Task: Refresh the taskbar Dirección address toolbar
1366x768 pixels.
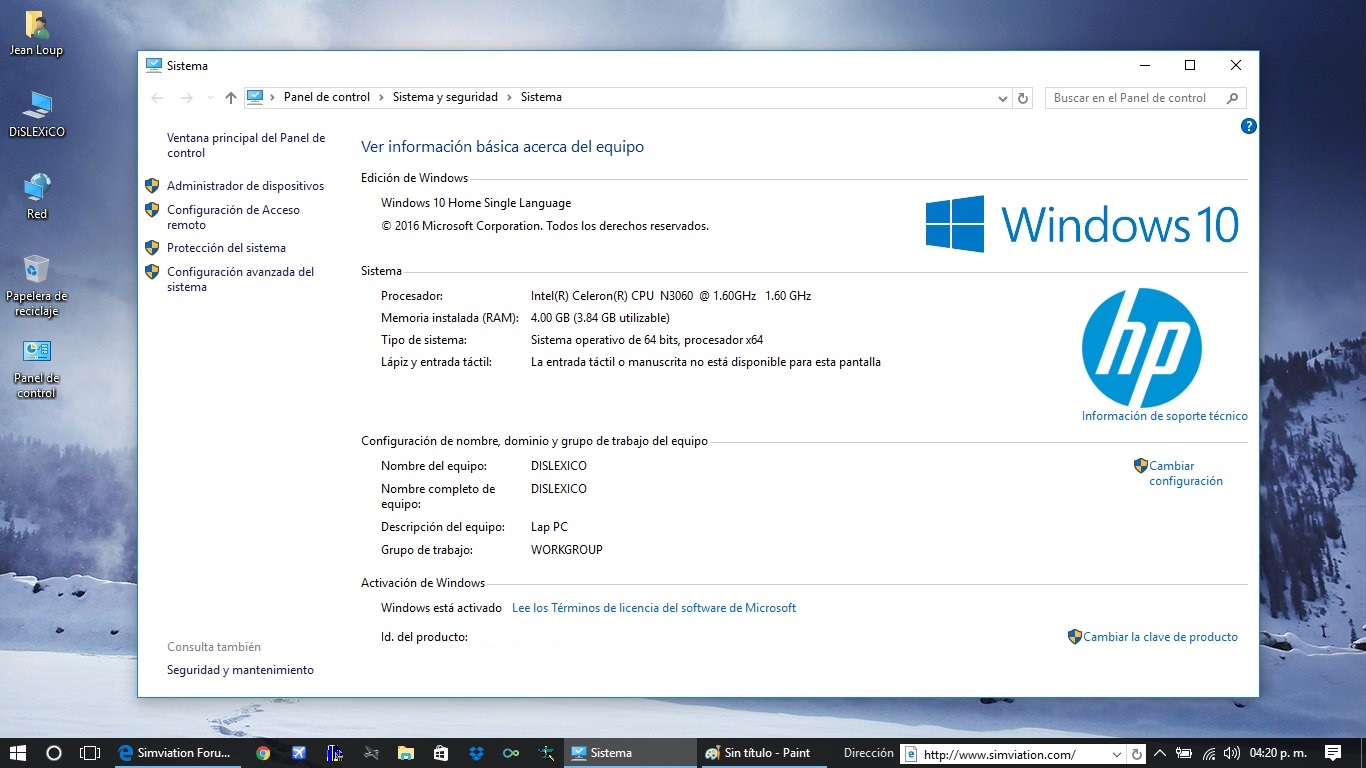Action: pyautogui.click(x=1136, y=754)
